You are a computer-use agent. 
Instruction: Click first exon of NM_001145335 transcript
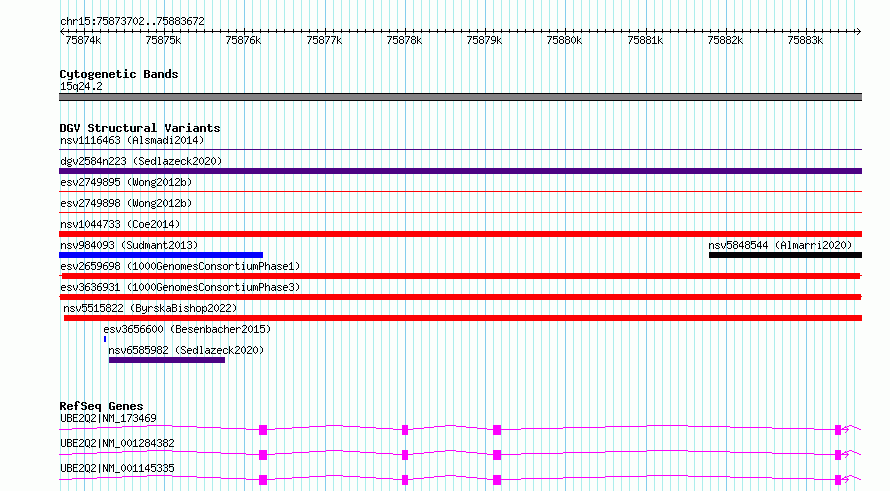pyautogui.click(x=263, y=480)
